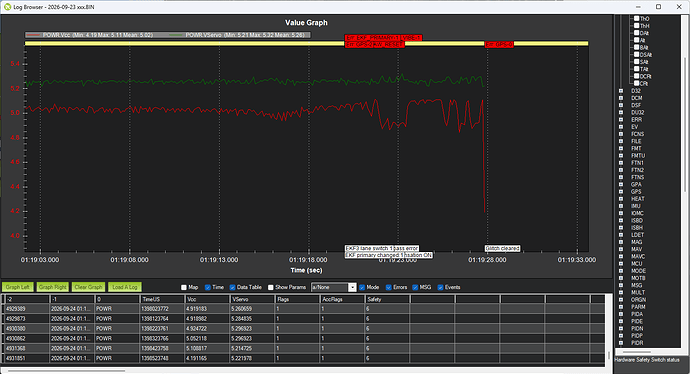Screen dimensions: 690x374
Task: Check the DCRt field checkbox
Action: tap(636, 76)
